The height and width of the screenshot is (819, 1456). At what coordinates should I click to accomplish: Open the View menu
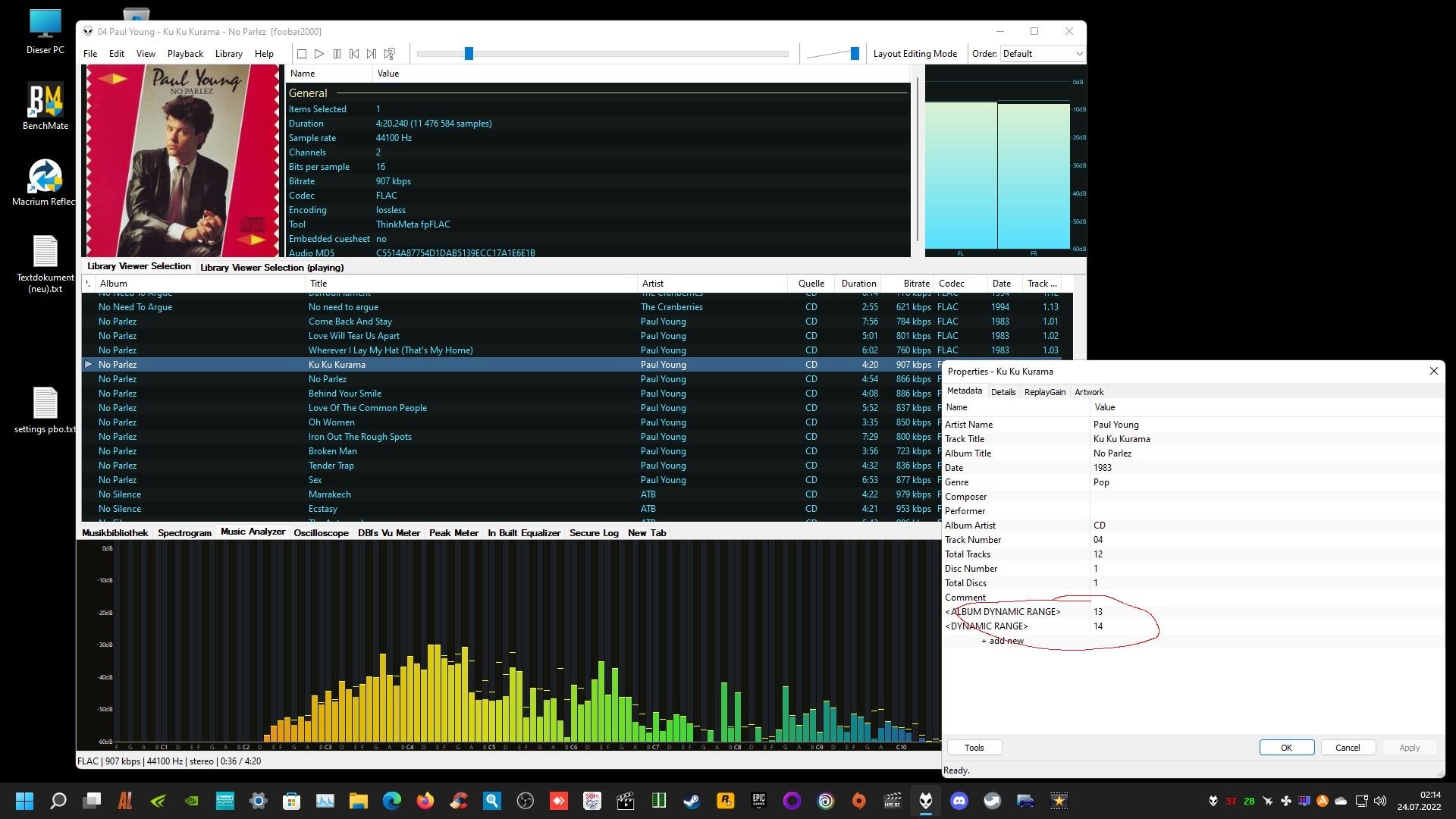[146, 54]
